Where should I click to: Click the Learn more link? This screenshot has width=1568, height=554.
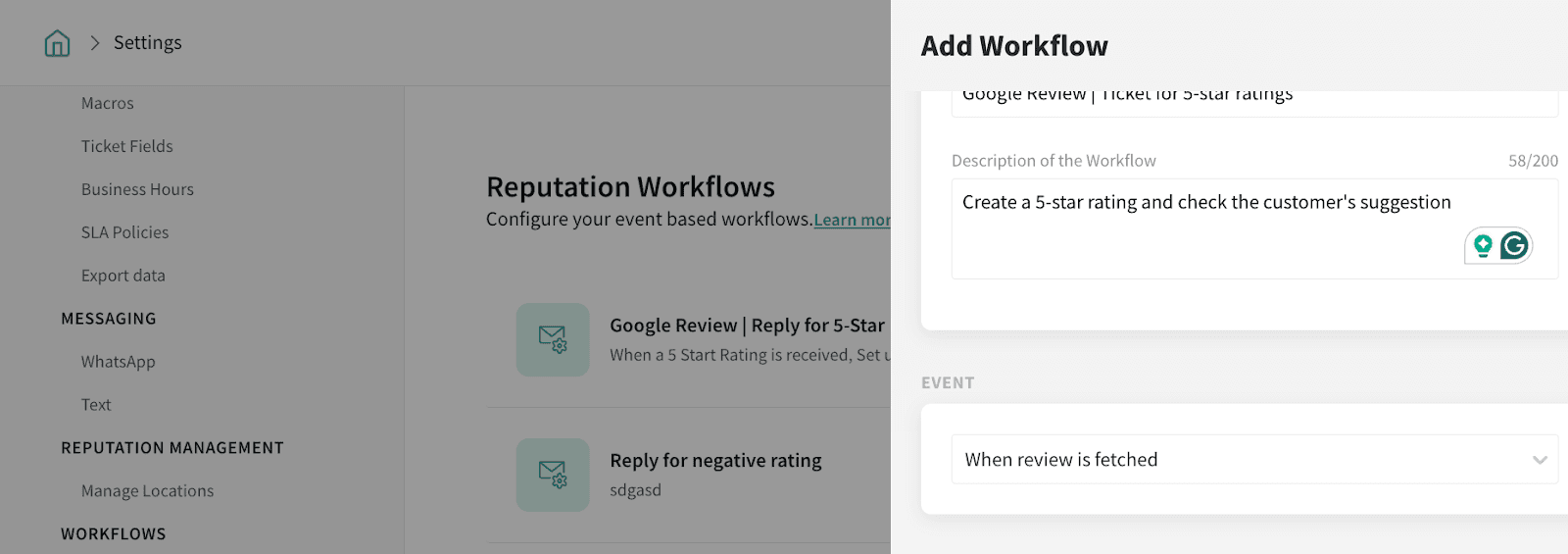coord(851,220)
